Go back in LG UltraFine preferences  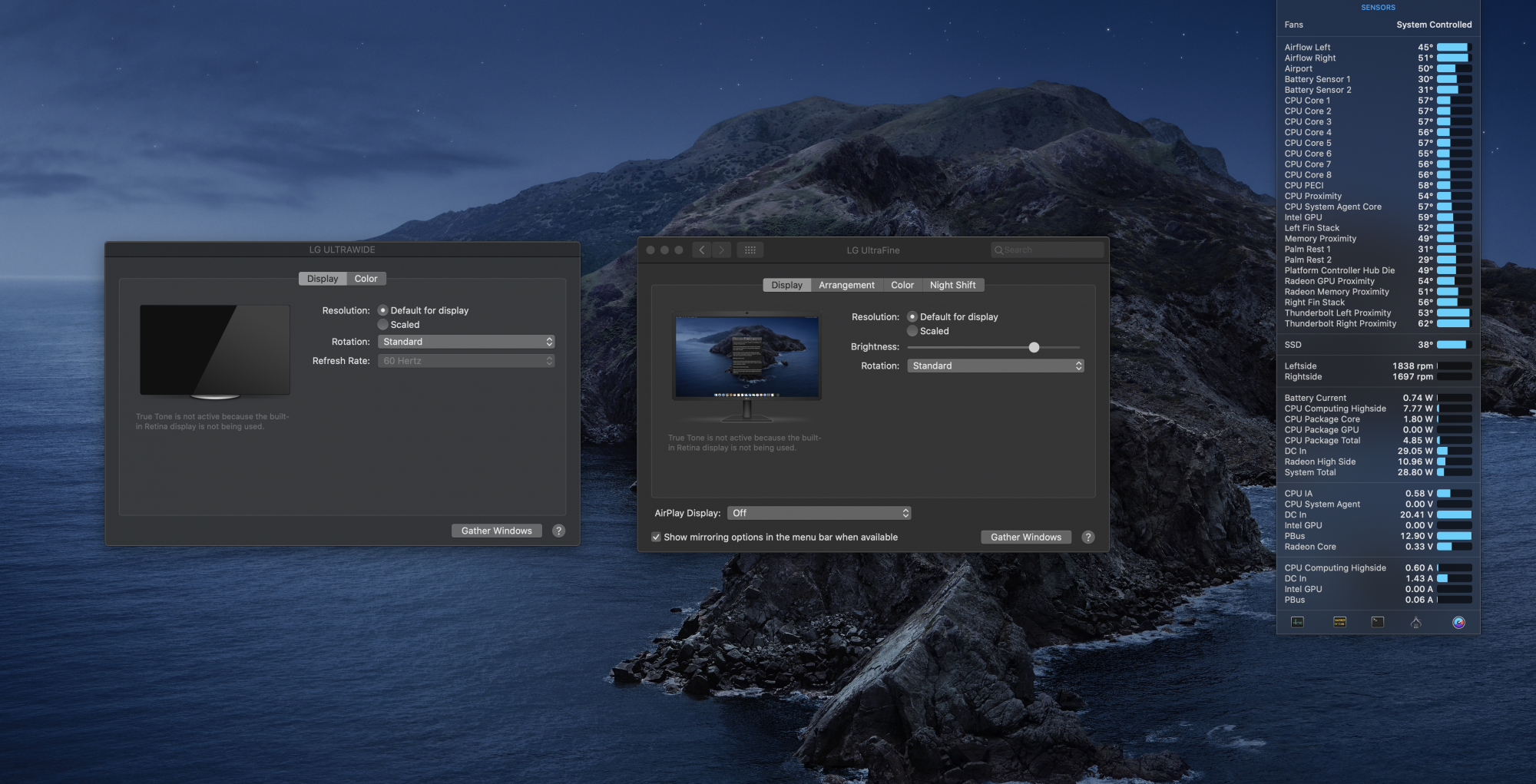pyautogui.click(x=702, y=250)
